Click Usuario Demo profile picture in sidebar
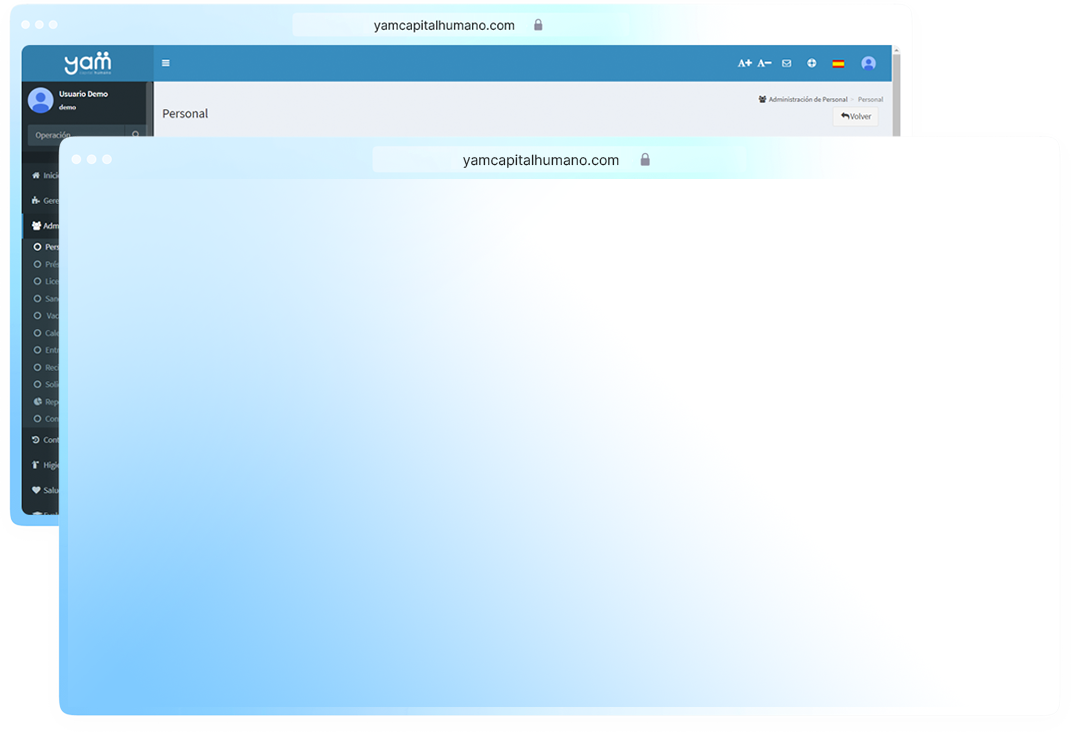Viewport: 1071px width, 732px height. point(40,100)
